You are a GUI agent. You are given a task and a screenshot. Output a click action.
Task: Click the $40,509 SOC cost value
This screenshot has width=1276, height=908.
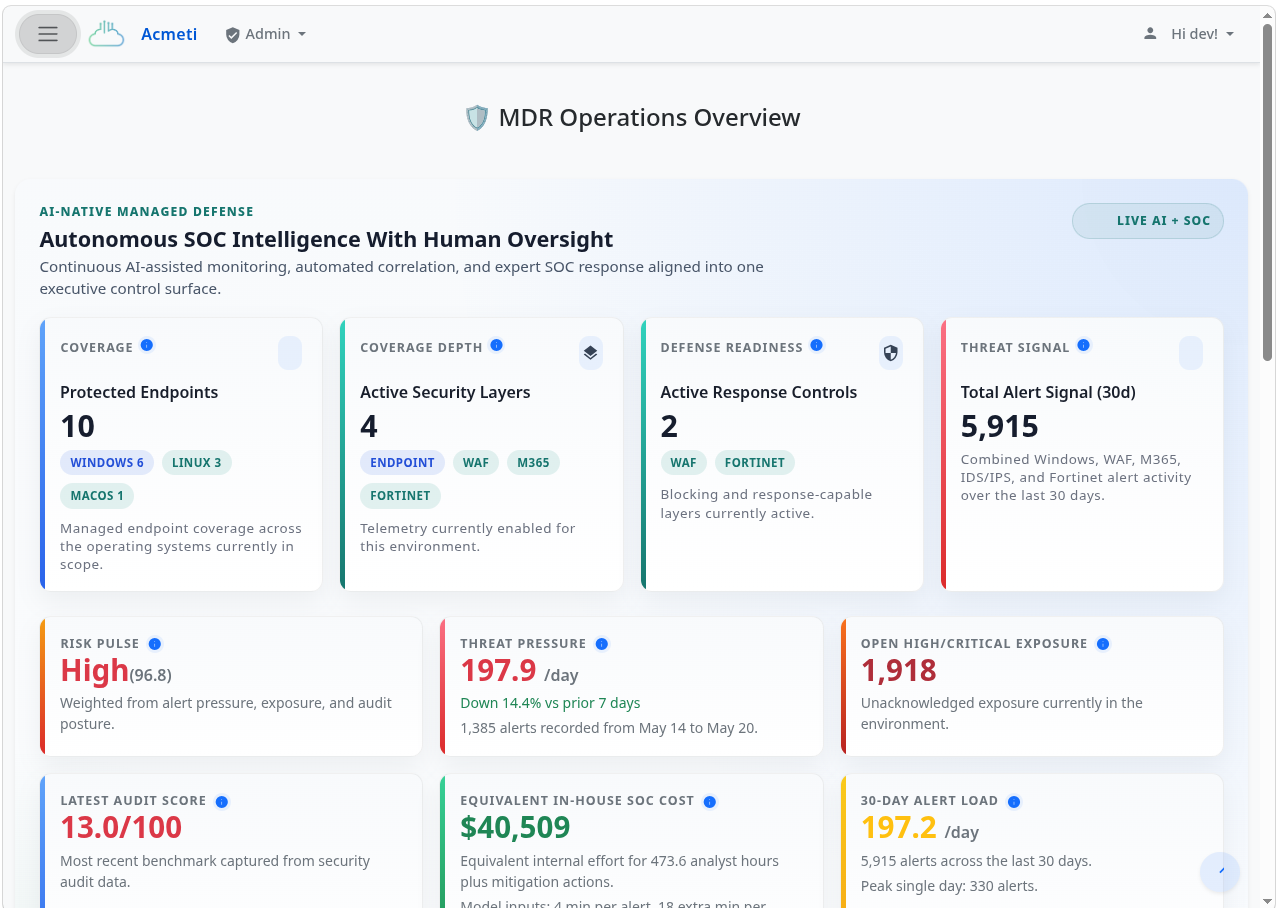[x=515, y=828]
